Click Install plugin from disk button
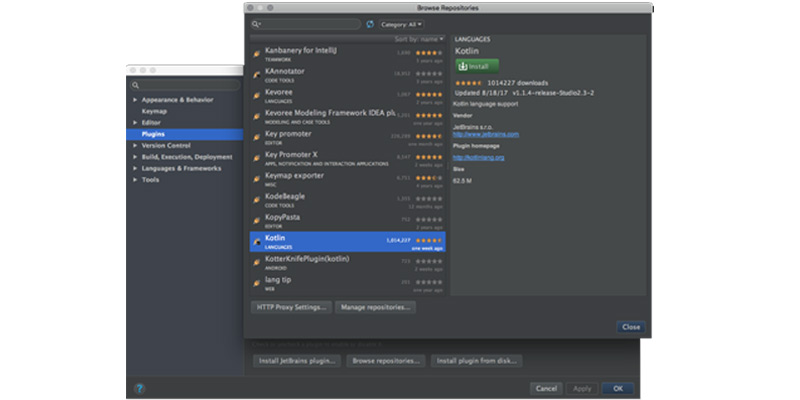 point(477,361)
